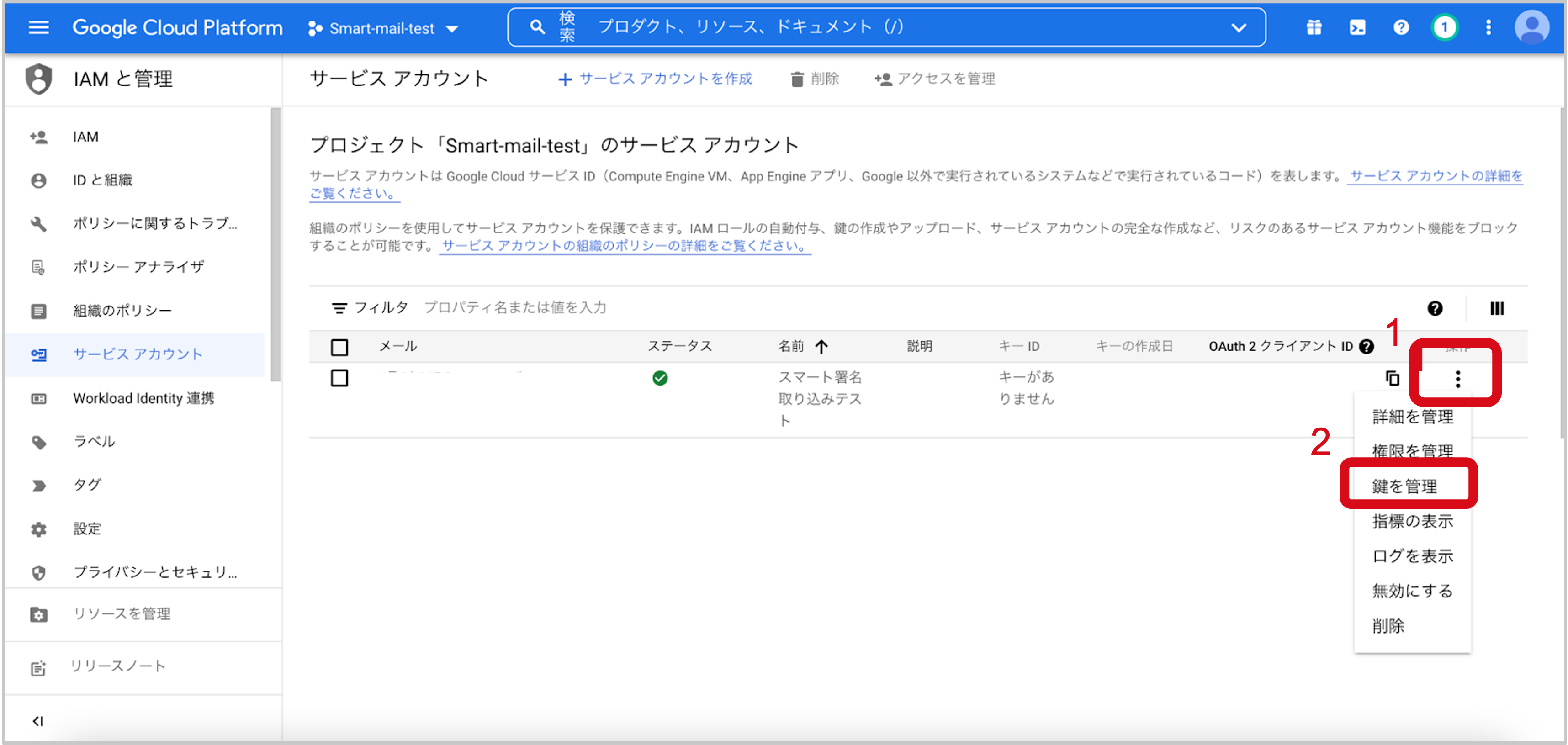1568x745 pixels.
Task: Select 権限を管理 from the menu
Action: click(1412, 451)
